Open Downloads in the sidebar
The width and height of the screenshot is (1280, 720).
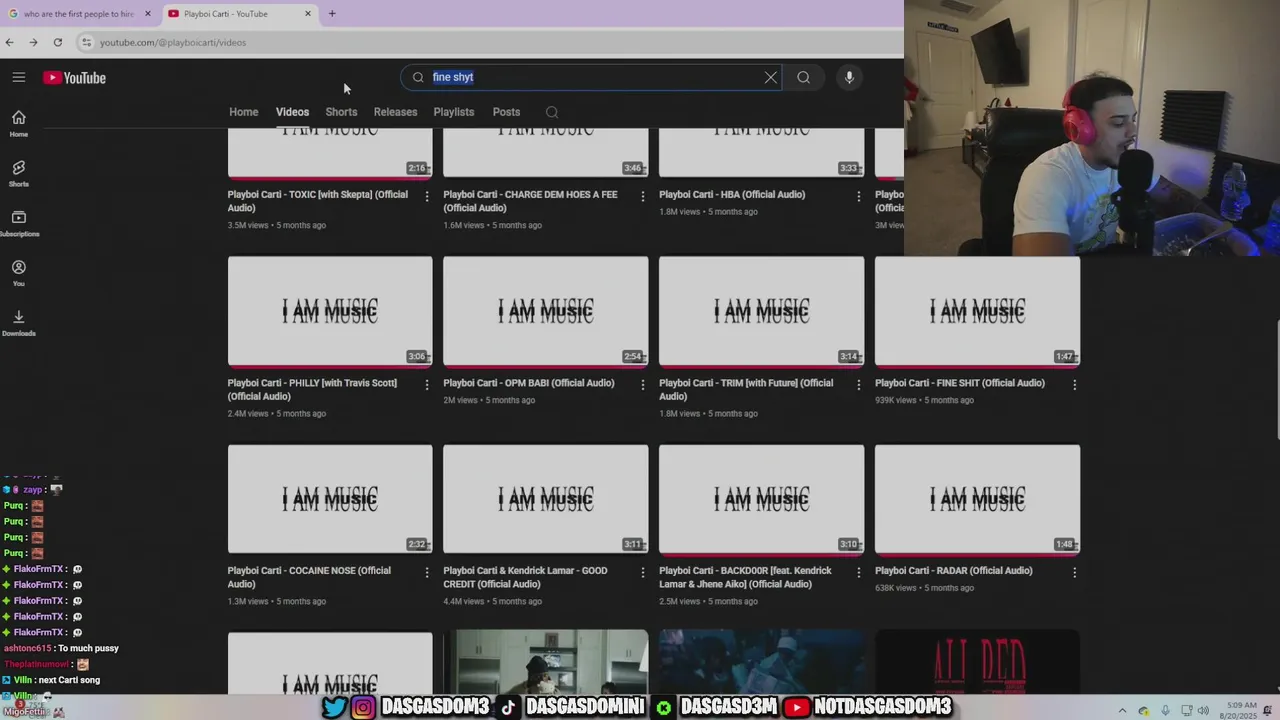coord(19,323)
